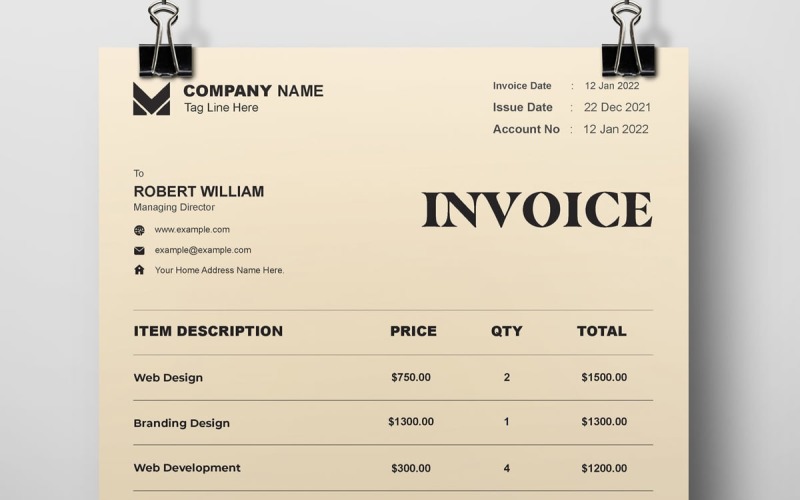800x500 pixels.
Task: Click the PRICE column header
Action: coord(413,331)
